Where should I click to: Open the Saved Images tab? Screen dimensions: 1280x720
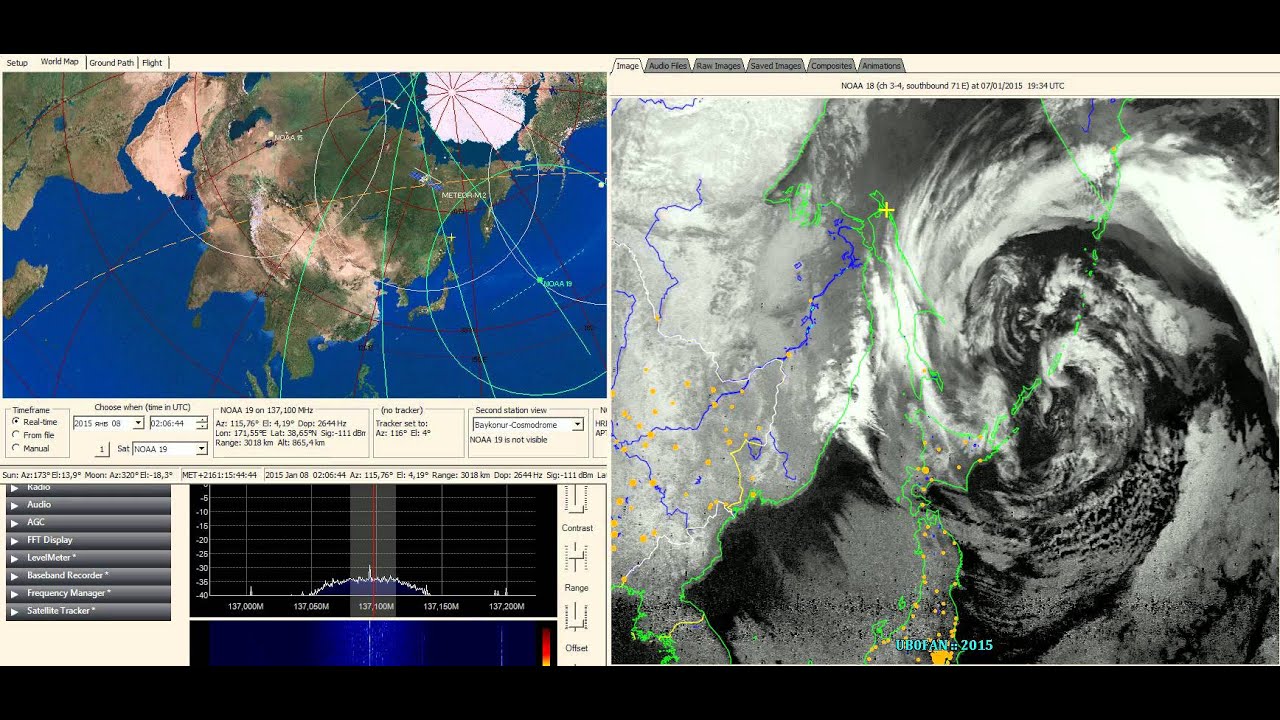tap(776, 66)
